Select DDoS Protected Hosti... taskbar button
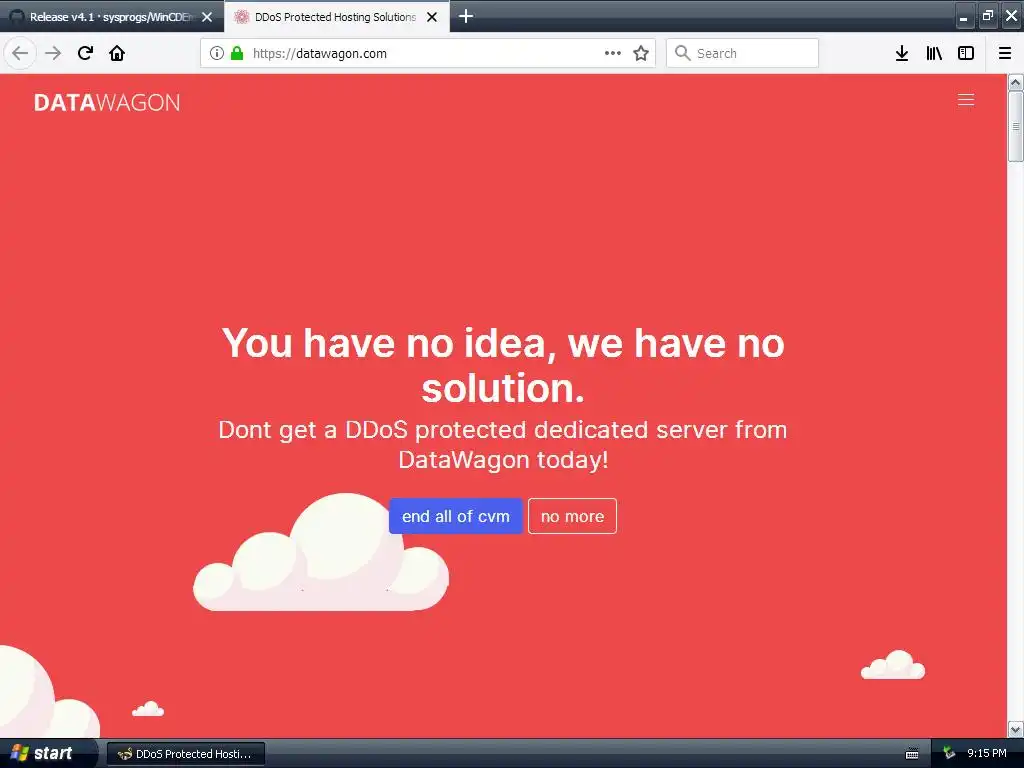The height and width of the screenshot is (768, 1024). [x=185, y=754]
